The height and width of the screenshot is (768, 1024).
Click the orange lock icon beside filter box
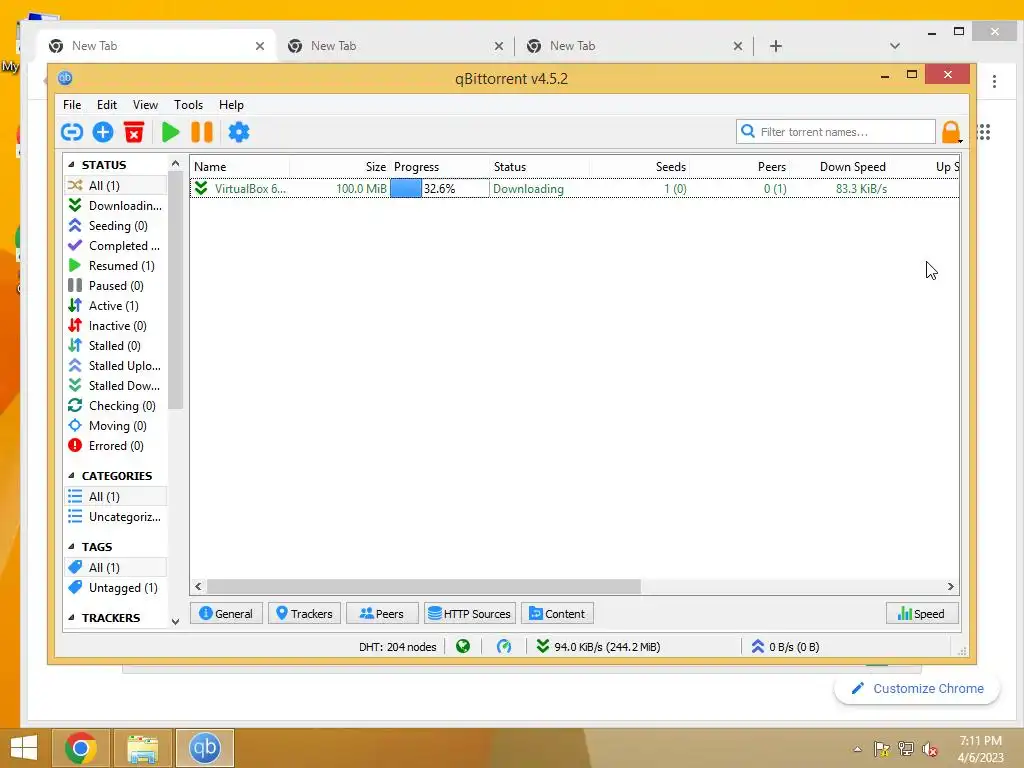pos(950,132)
